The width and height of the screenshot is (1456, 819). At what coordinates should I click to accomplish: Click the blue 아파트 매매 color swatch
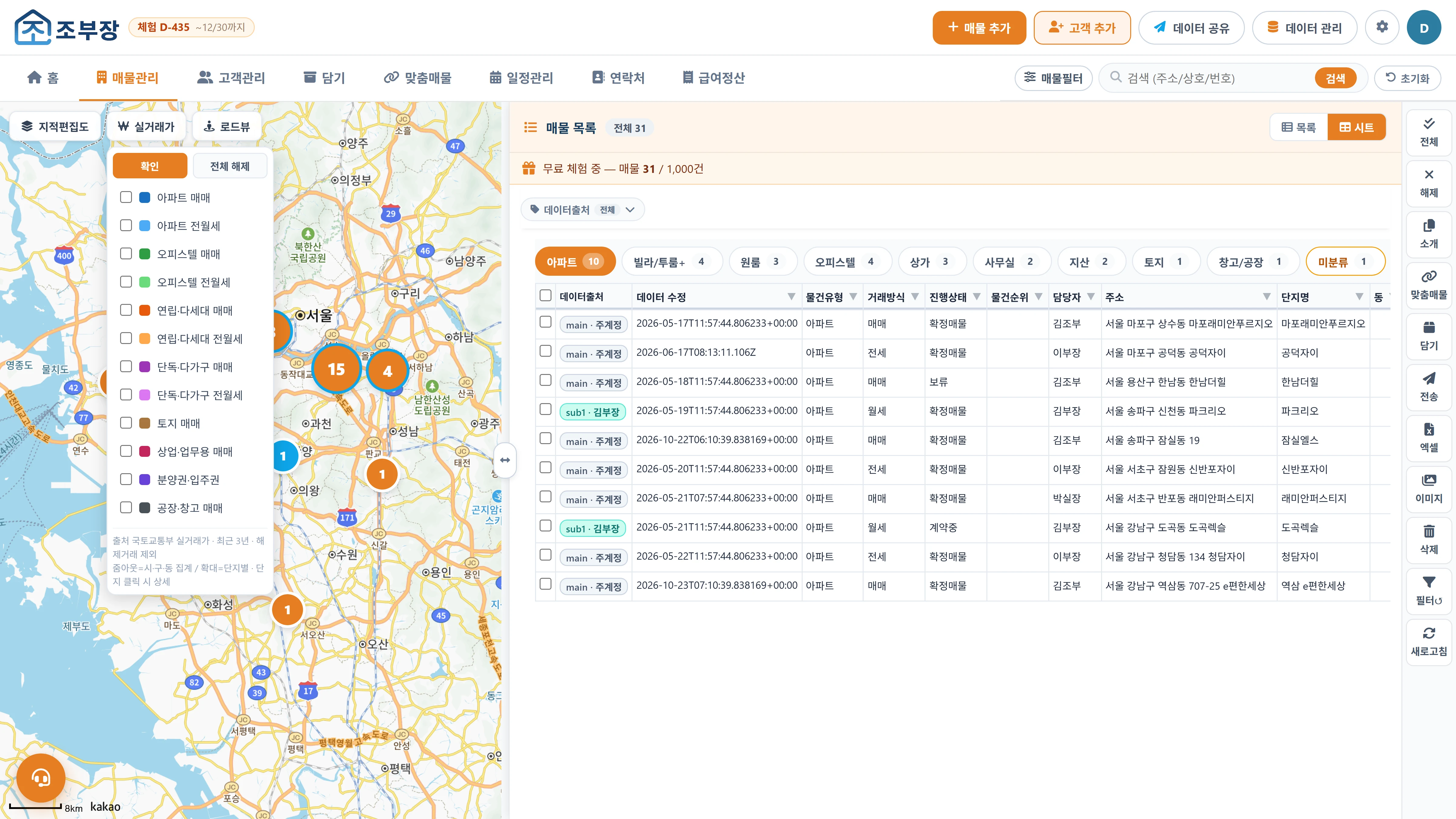[x=145, y=197]
